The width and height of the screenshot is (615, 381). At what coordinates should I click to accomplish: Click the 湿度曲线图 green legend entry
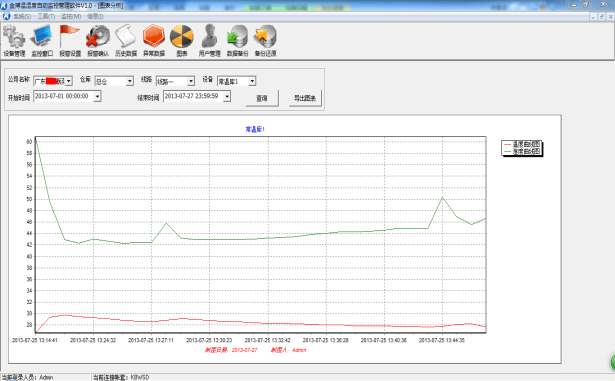[522, 151]
